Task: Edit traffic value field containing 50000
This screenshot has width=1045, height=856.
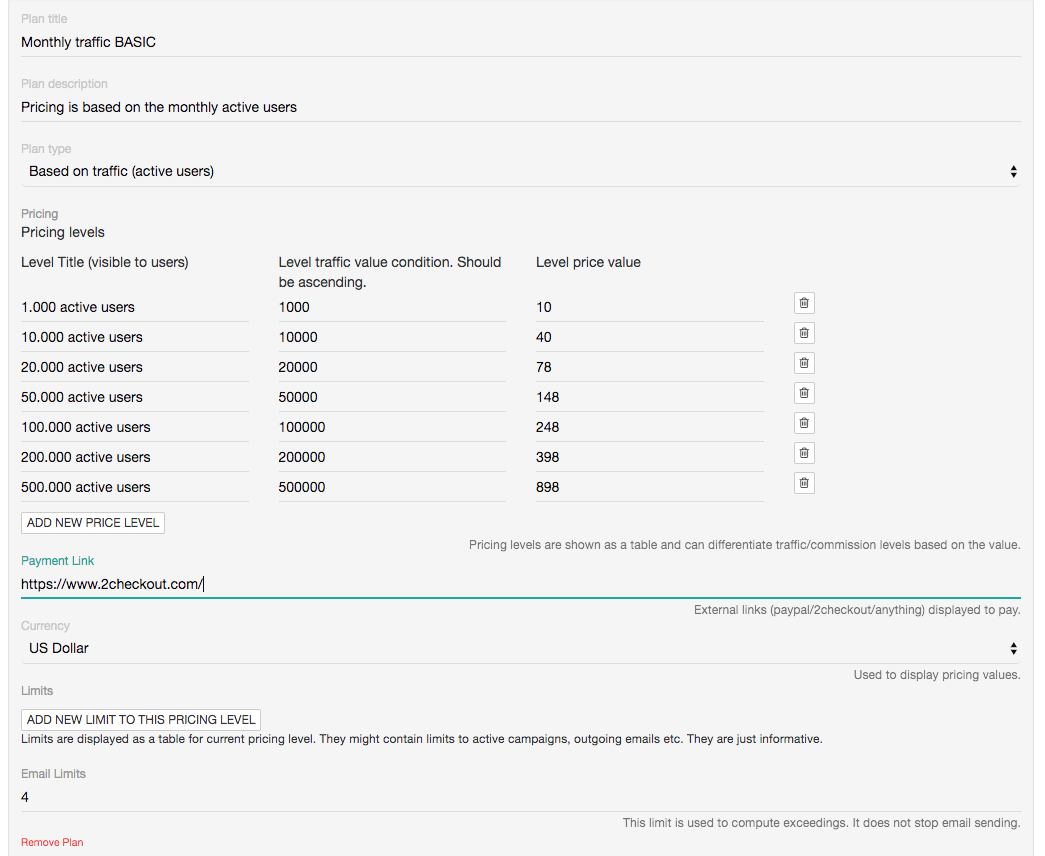Action: [x=392, y=397]
